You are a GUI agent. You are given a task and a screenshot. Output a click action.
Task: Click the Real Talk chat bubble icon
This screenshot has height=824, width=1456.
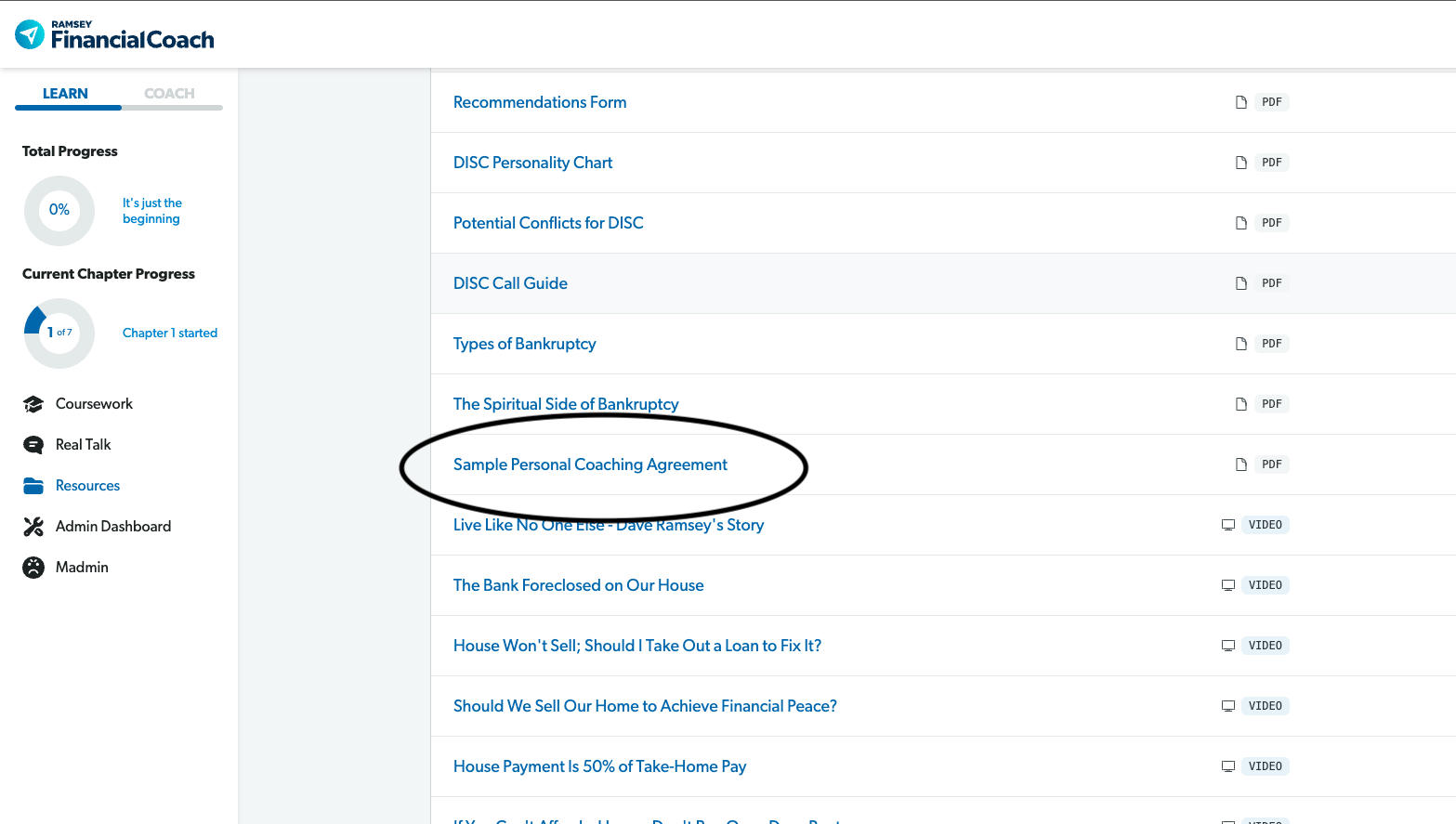click(33, 445)
